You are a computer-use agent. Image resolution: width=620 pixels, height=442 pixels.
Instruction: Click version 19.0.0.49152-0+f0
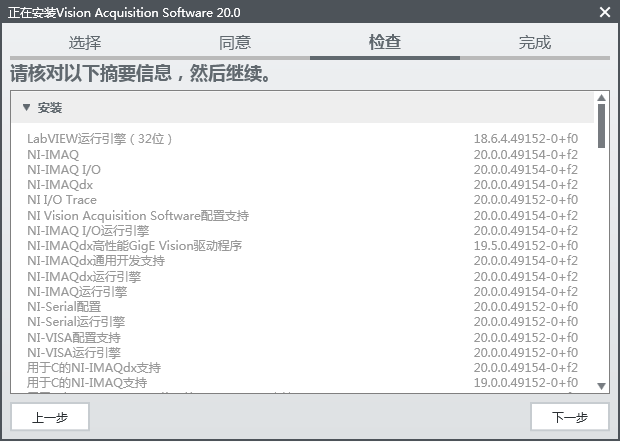pyautogui.click(x=526, y=382)
